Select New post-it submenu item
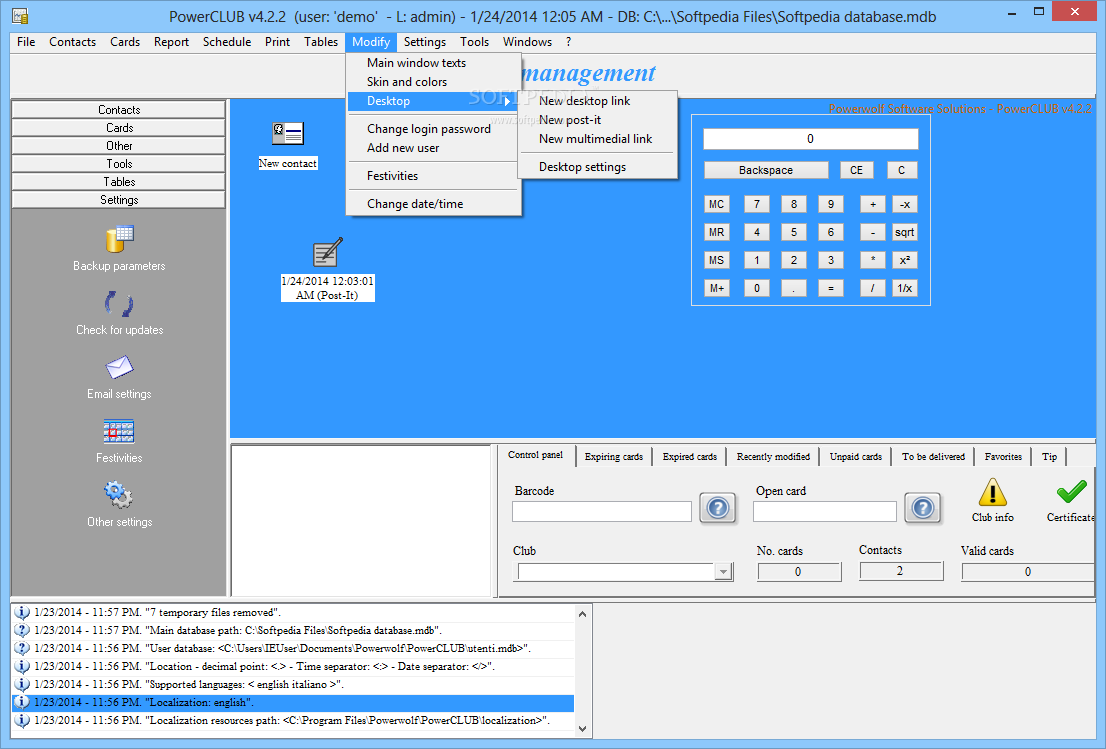Image resolution: width=1106 pixels, height=749 pixels. click(x=597, y=120)
